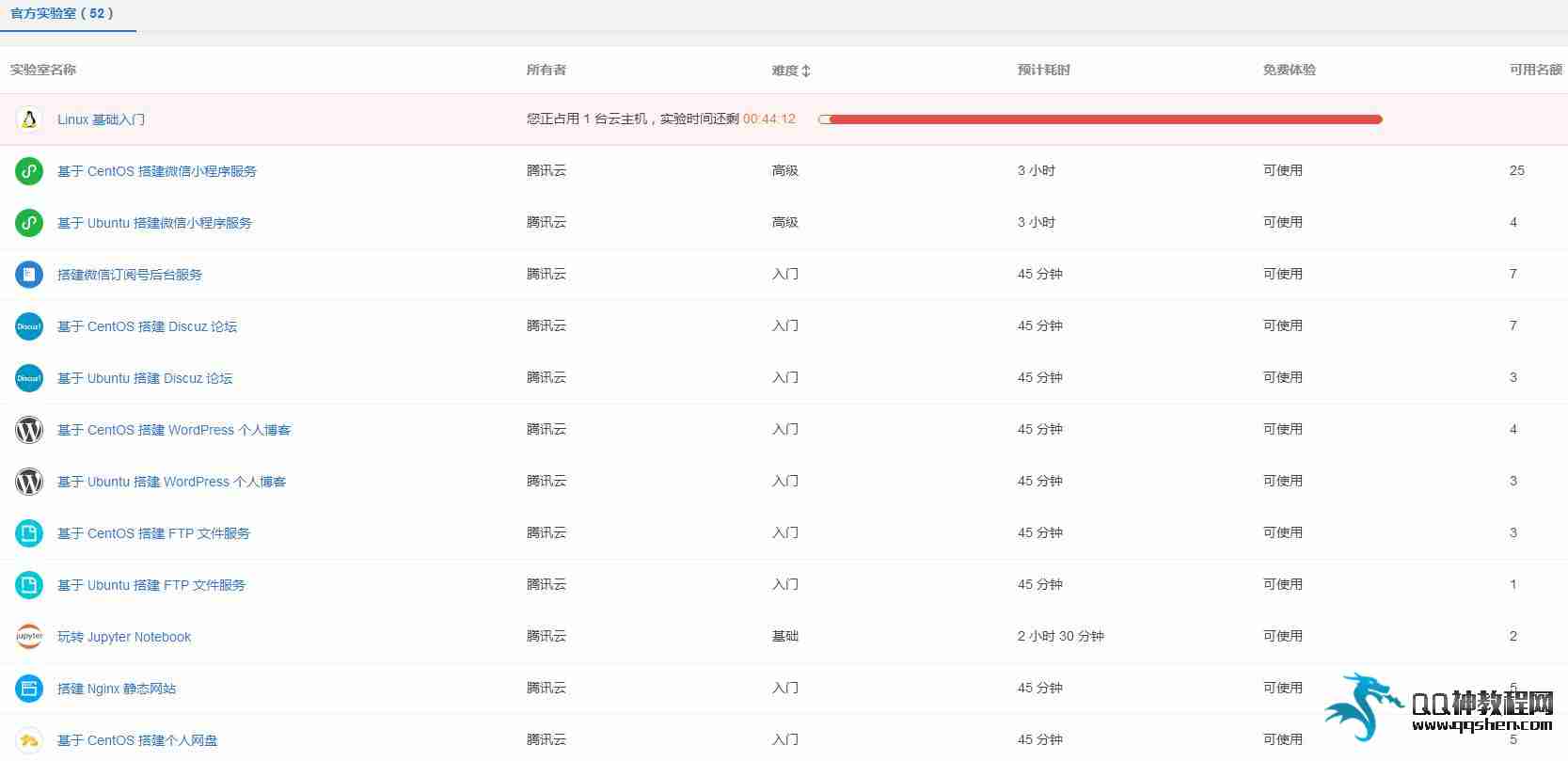Open 基于 CentOS 搭建微信小程序服务
The height and width of the screenshot is (761, 1568).
(156, 171)
